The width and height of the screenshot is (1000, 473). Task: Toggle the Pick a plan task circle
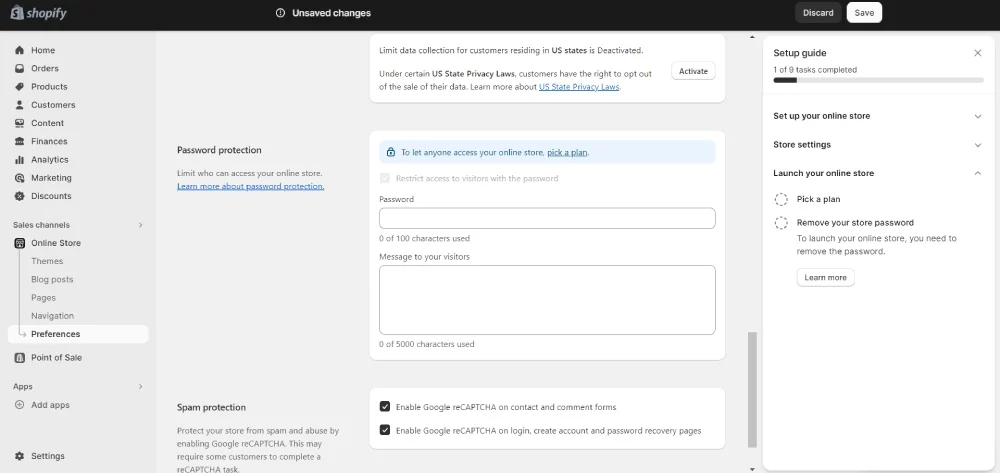click(x=782, y=199)
